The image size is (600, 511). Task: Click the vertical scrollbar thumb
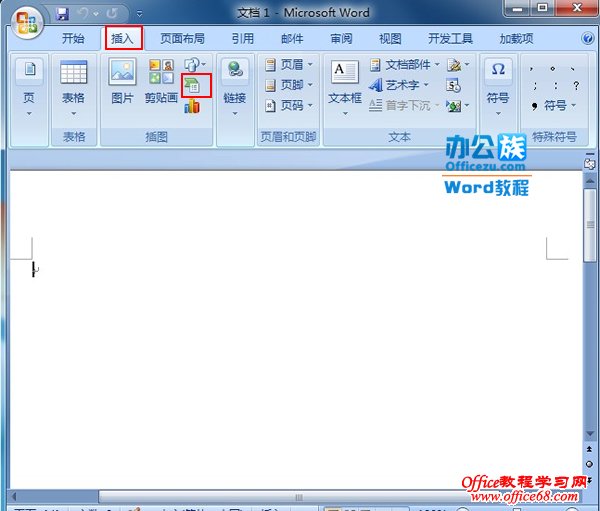(590, 225)
